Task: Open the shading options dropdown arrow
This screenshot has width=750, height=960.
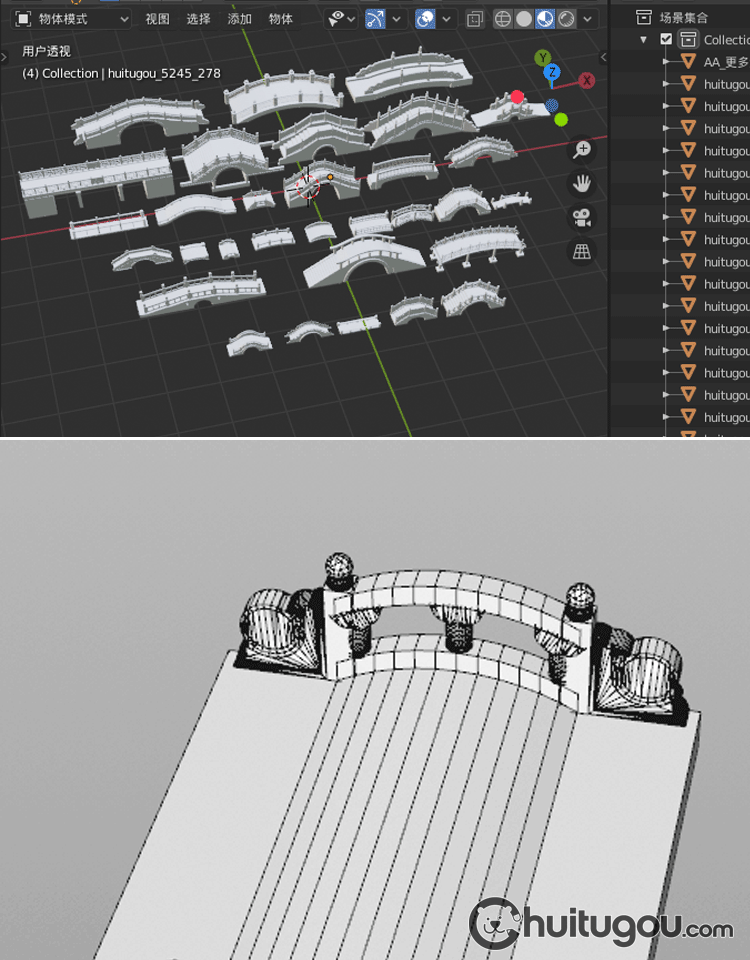Action: pos(587,19)
